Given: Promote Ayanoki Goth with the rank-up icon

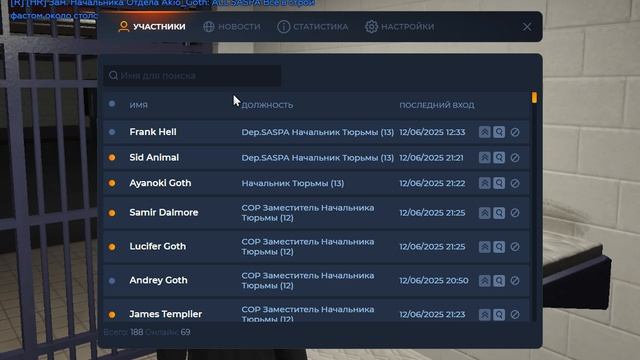Looking at the screenshot, I should pyautogui.click(x=484, y=183).
